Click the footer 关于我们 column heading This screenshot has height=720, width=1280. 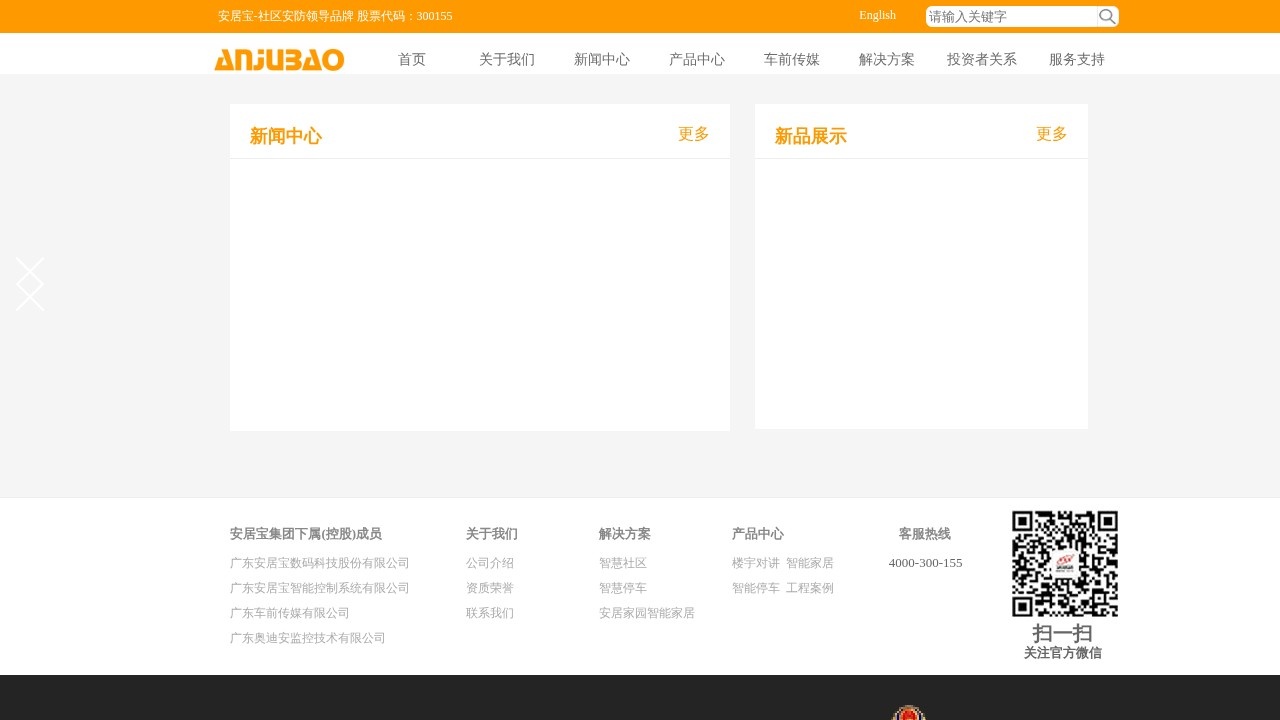tap(492, 534)
